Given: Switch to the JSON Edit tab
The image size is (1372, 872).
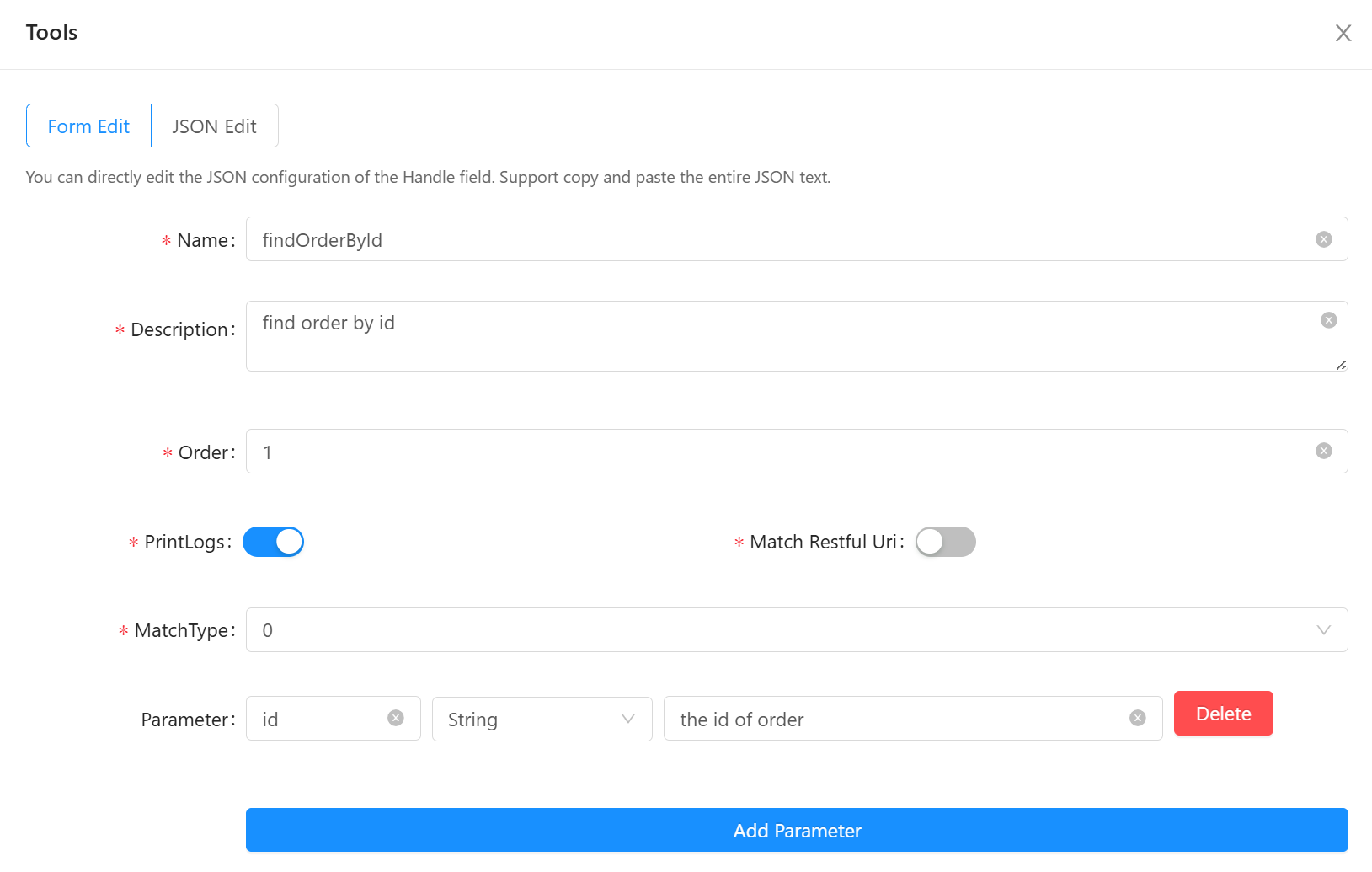Looking at the screenshot, I should click(215, 126).
